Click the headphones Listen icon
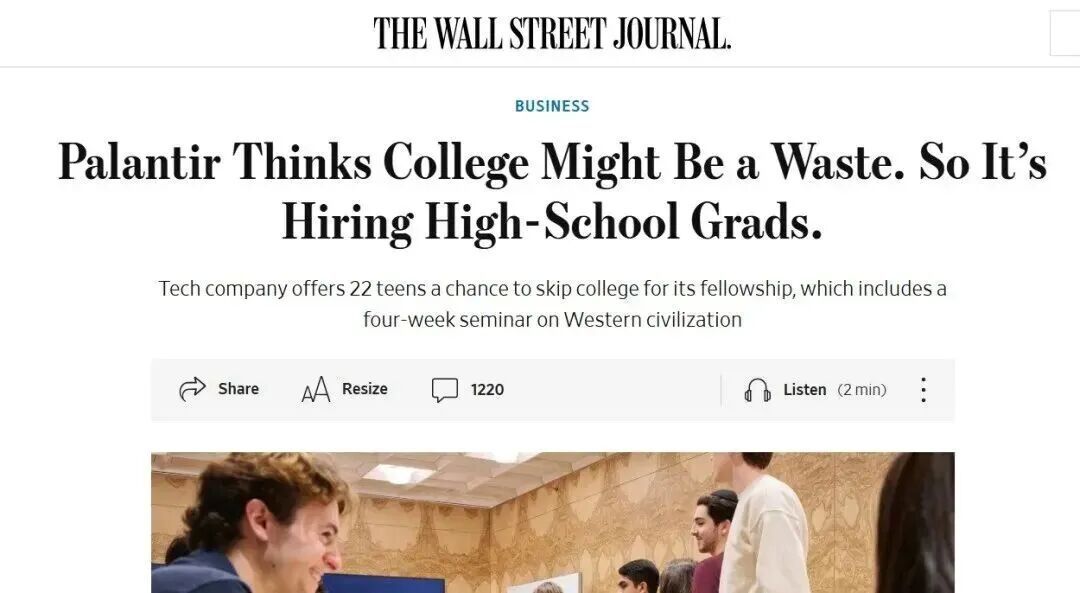This screenshot has width=1080, height=593. tap(757, 390)
